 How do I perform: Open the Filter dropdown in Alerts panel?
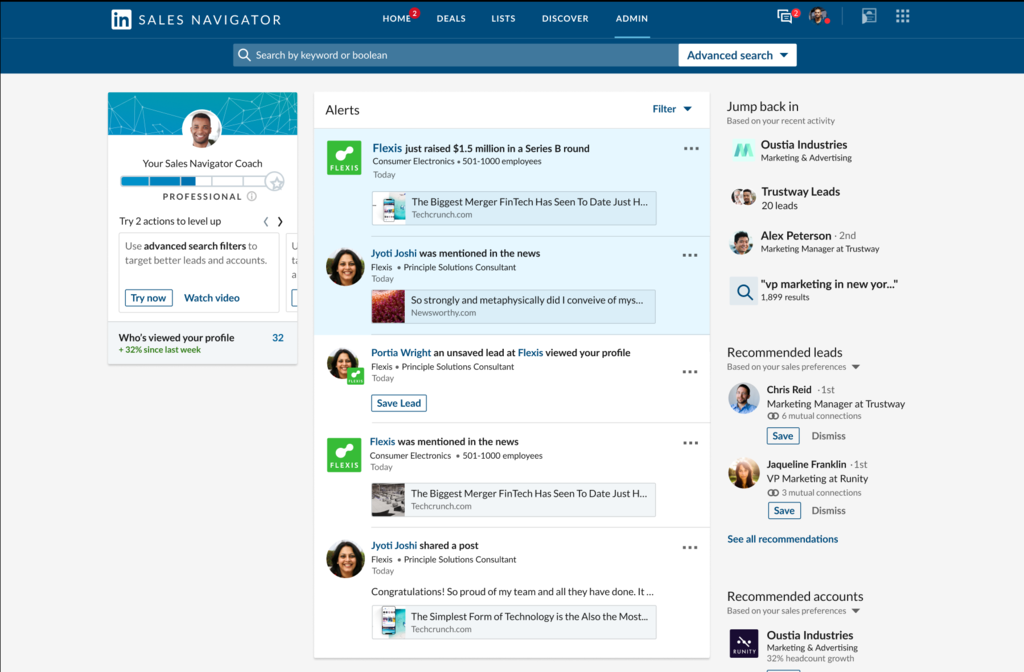tap(670, 110)
